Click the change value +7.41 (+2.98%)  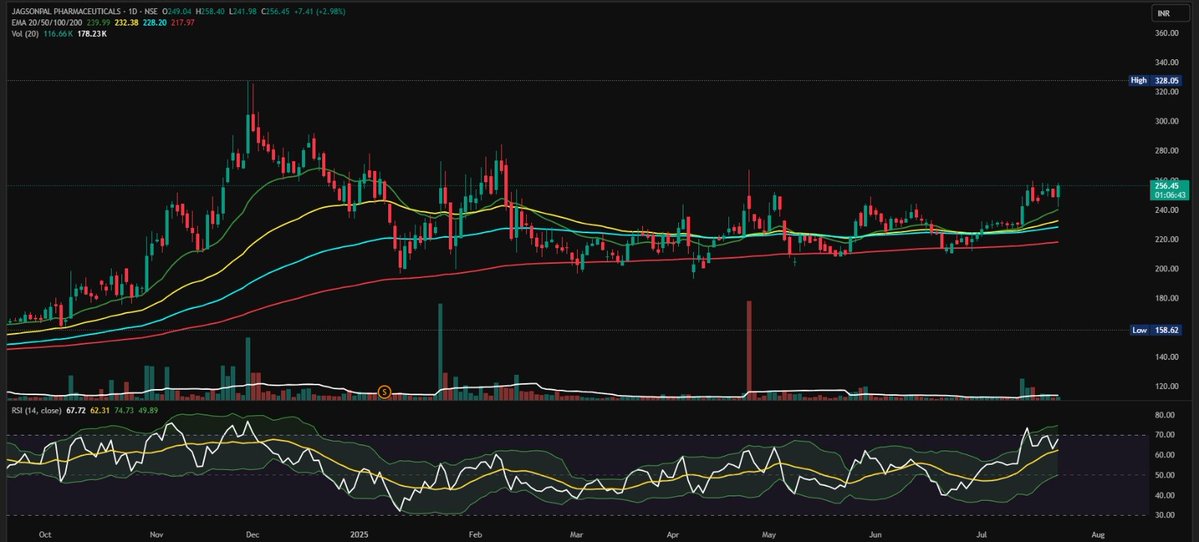click(320, 11)
